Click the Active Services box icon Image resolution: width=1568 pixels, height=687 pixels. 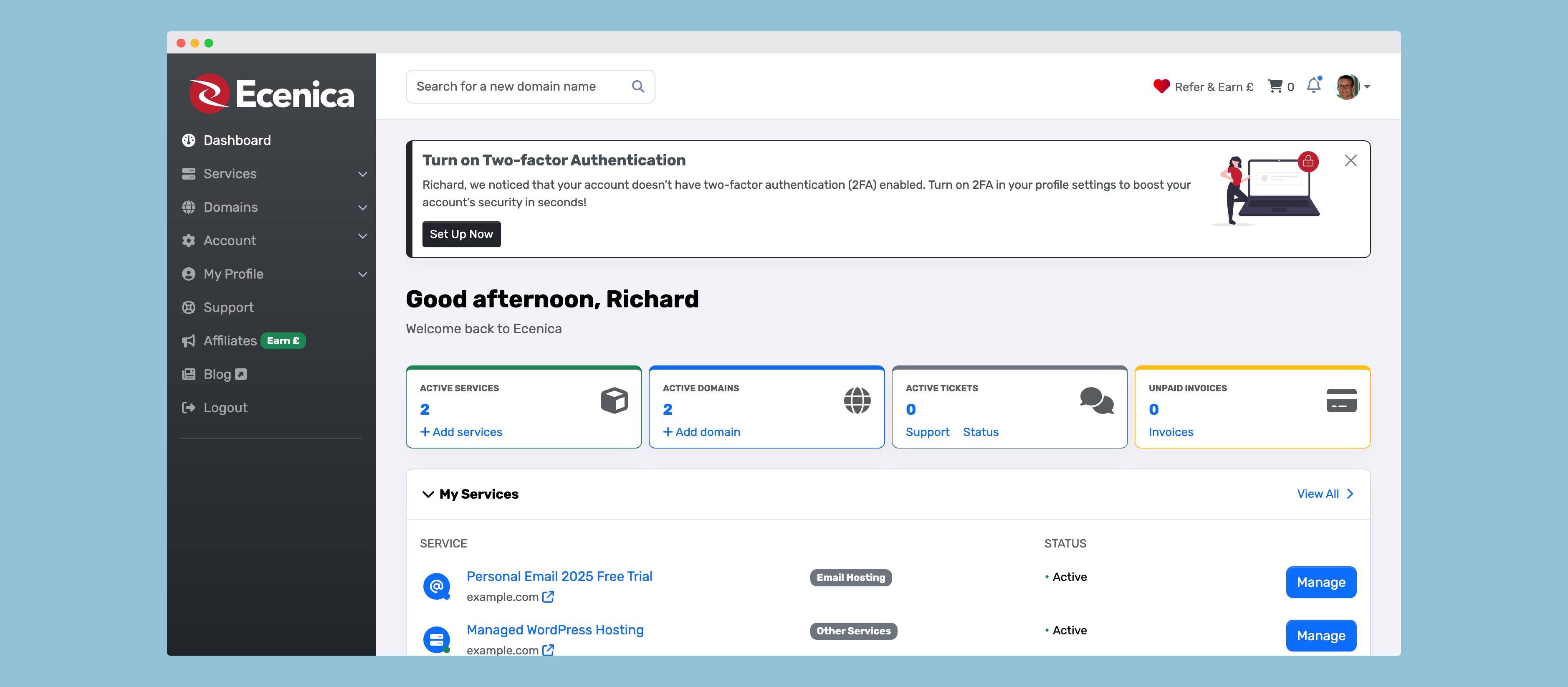point(614,400)
